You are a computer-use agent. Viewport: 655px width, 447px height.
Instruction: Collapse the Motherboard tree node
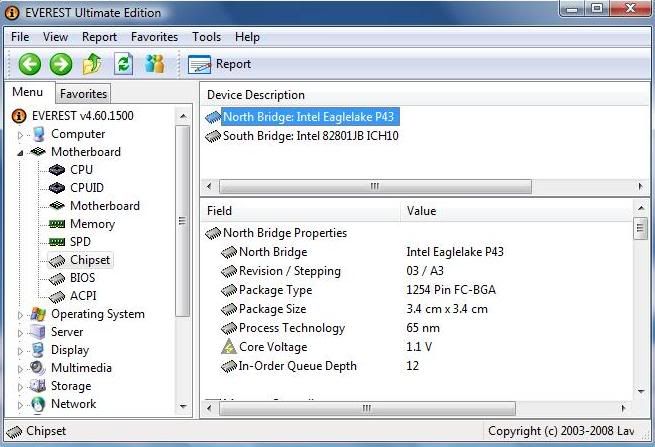[x=20, y=153]
